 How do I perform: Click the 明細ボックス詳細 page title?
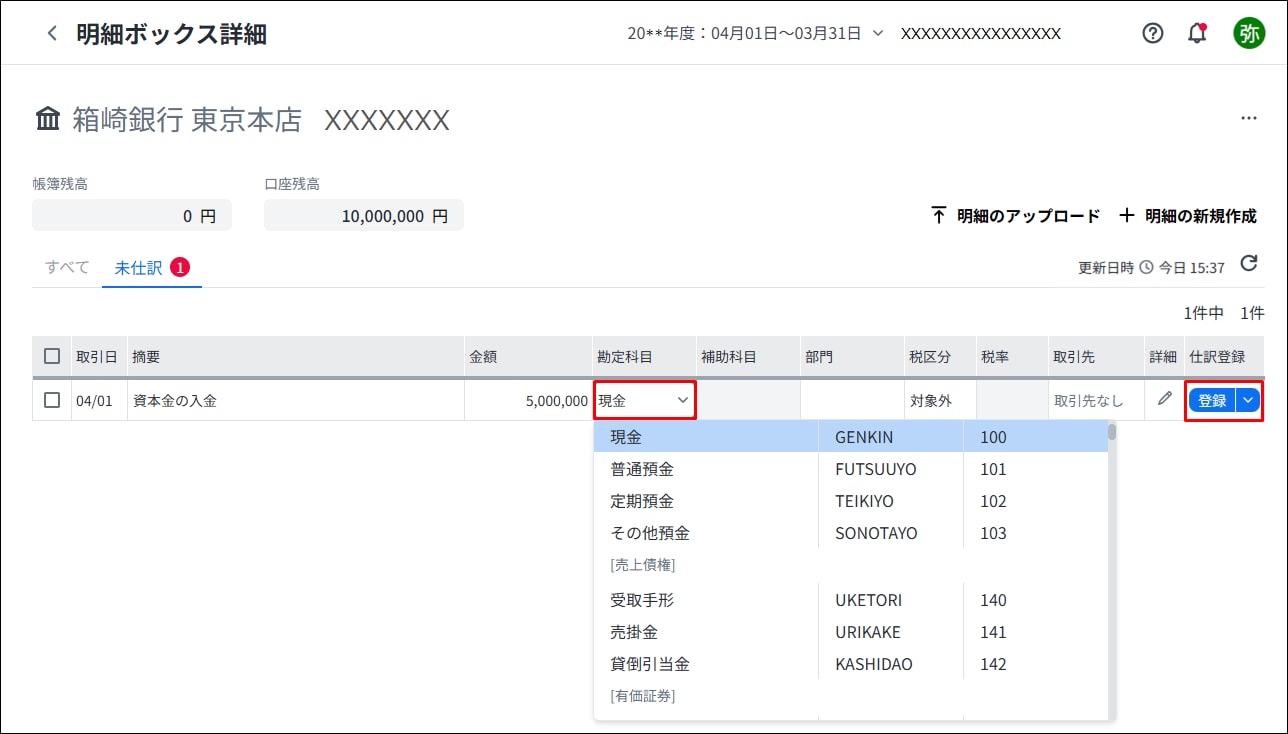point(172,33)
